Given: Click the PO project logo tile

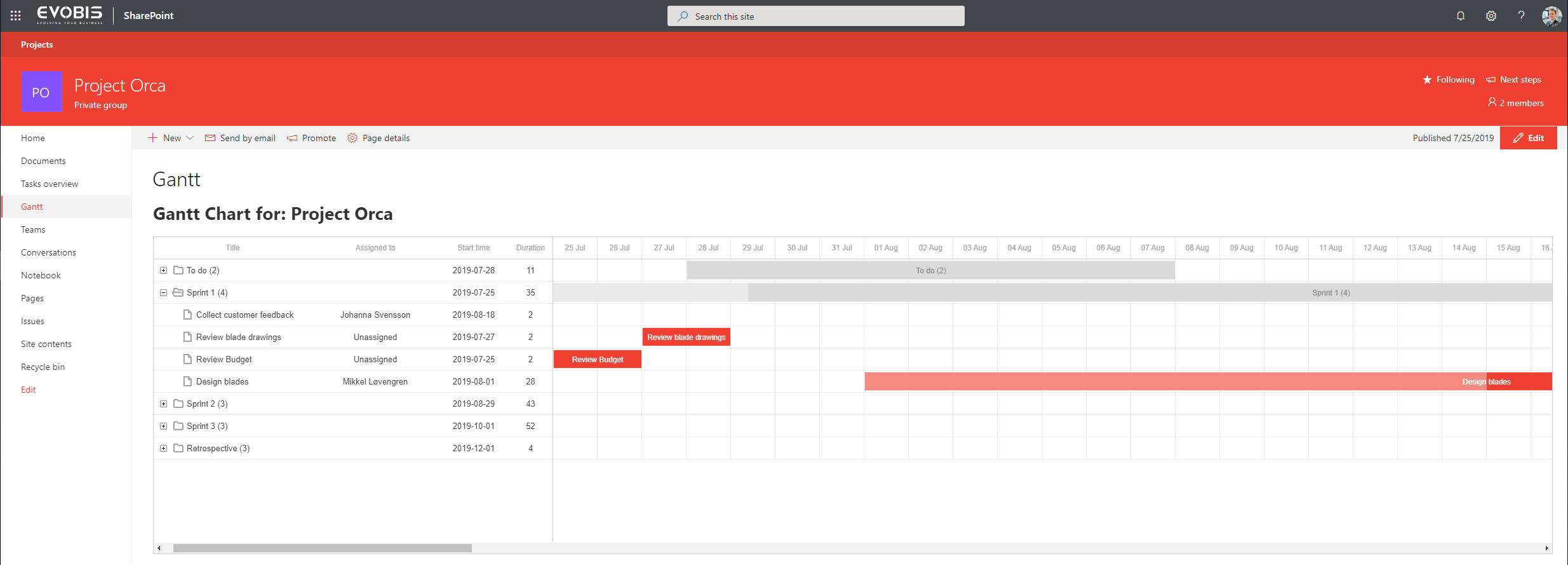Looking at the screenshot, I should (x=41, y=92).
